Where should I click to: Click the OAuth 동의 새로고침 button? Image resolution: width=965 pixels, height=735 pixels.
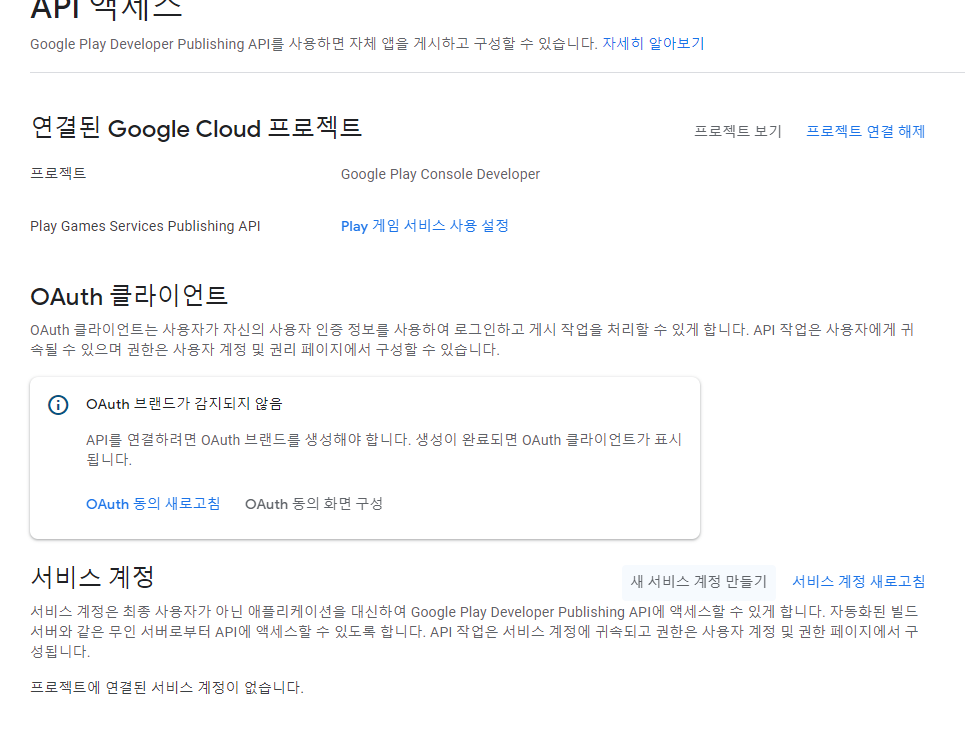pos(153,504)
